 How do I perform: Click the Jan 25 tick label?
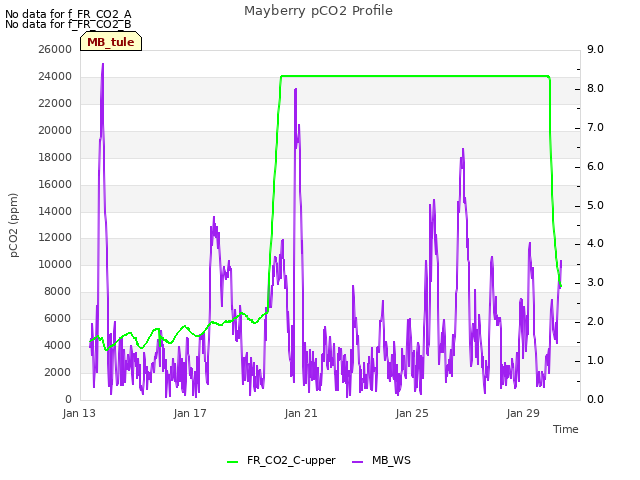pos(412,413)
